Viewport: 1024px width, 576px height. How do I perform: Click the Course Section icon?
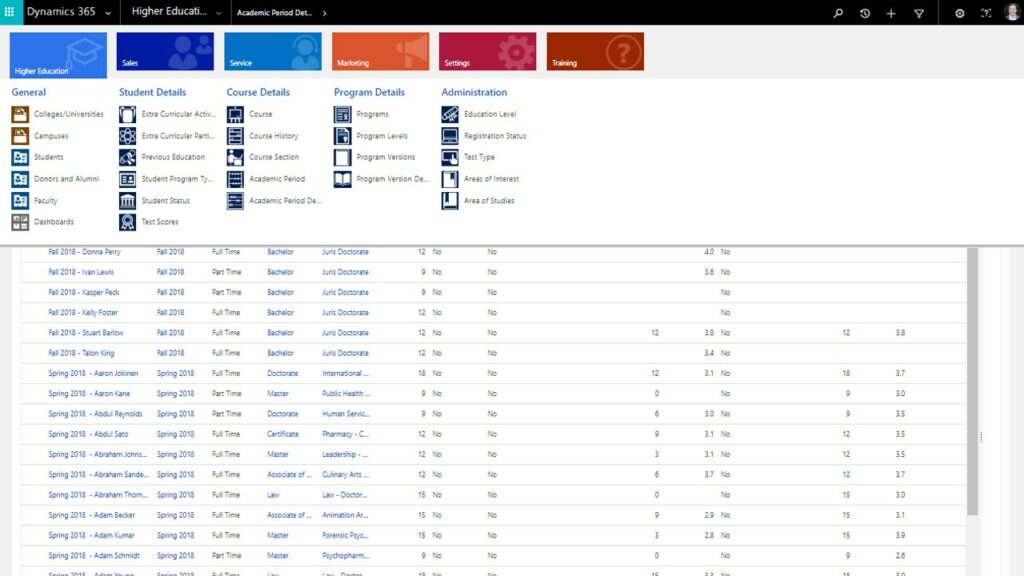235,157
